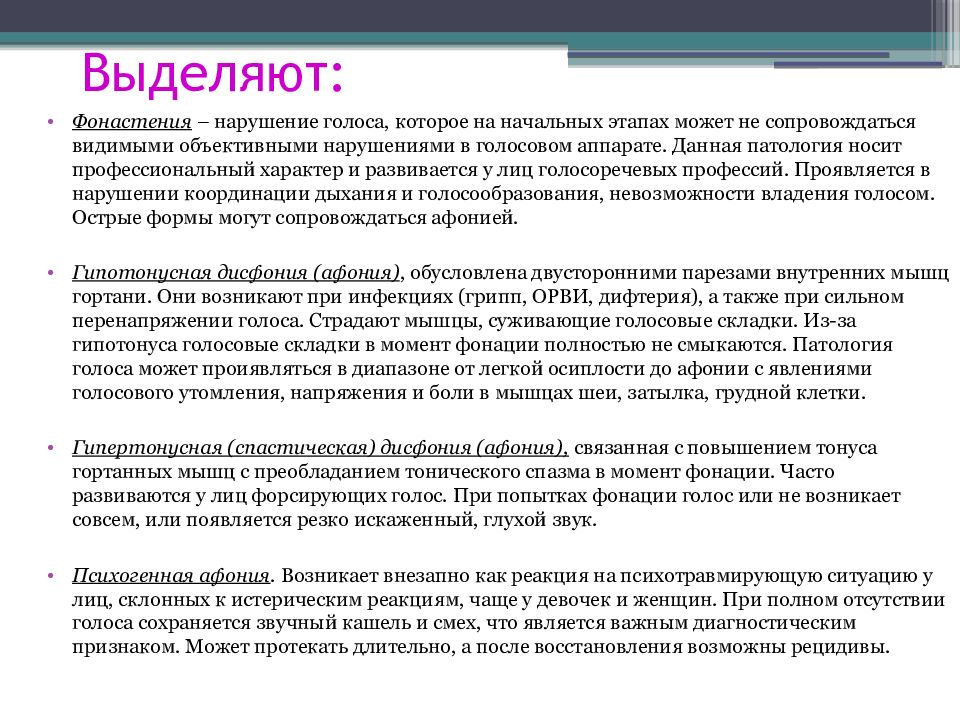Click the phrase "чаще у девочек и женщин"

[x=595, y=599]
